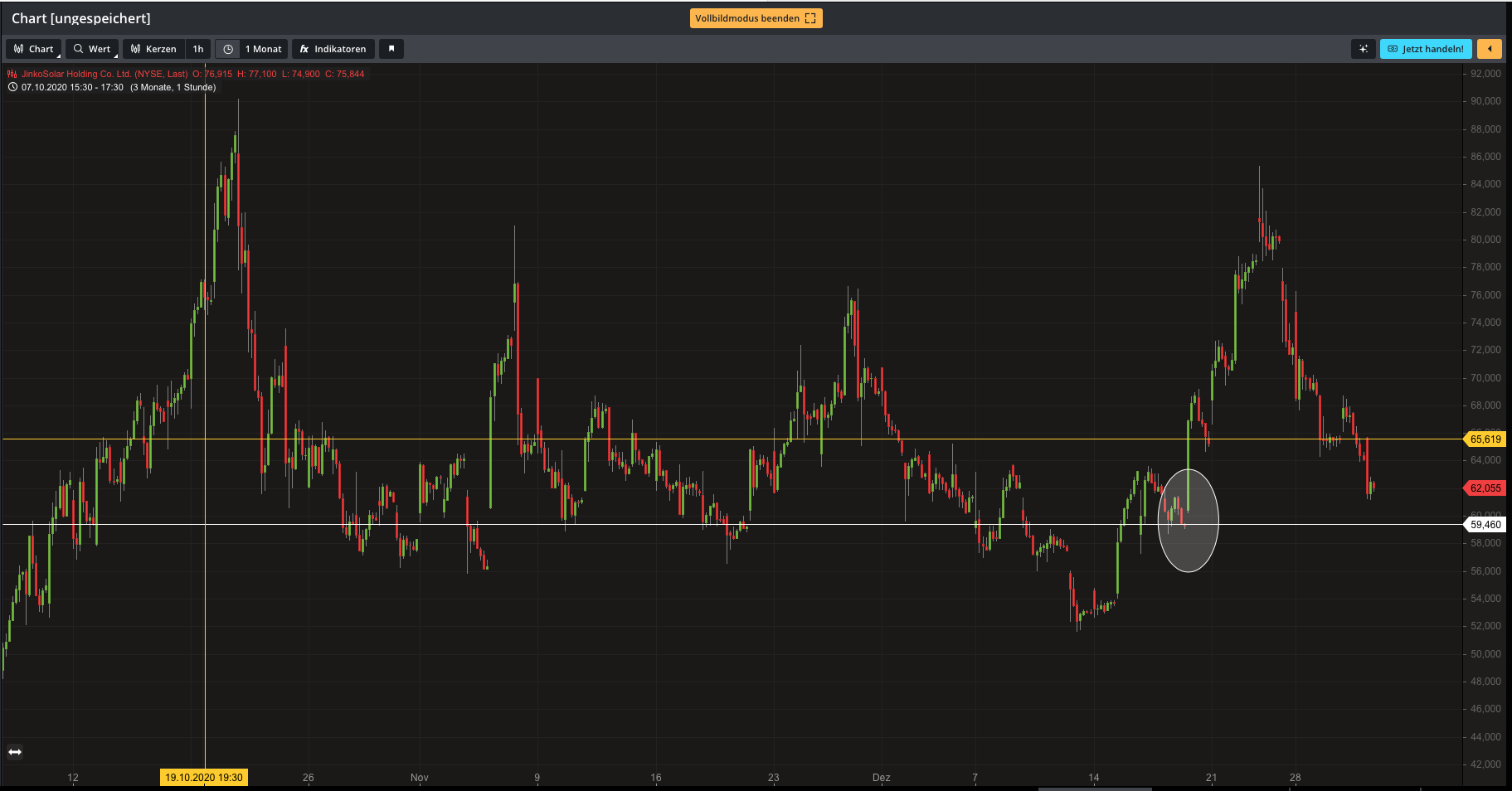
Task: Click the 42,000 price axis label
Action: pyautogui.click(x=1485, y=764)
